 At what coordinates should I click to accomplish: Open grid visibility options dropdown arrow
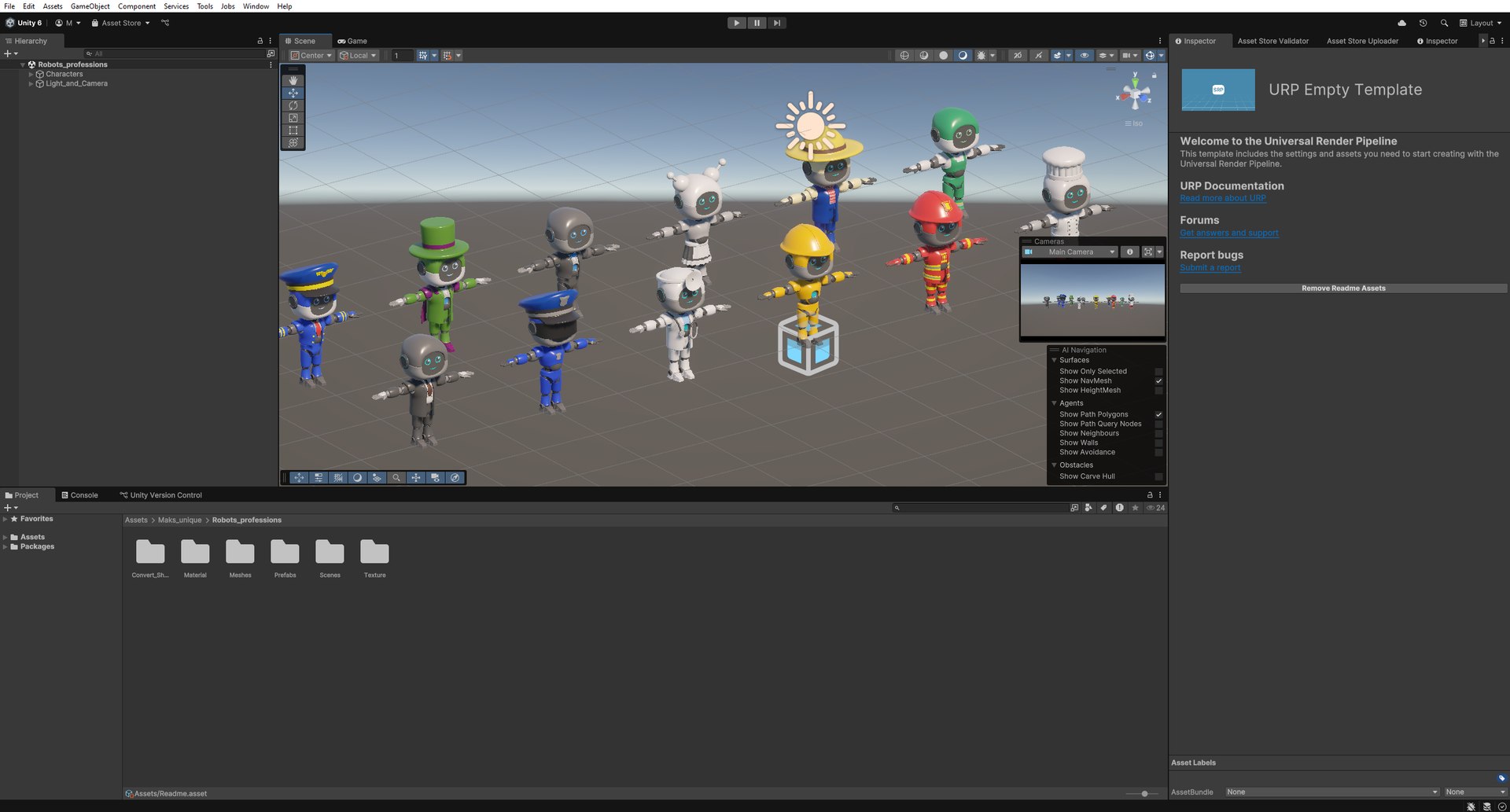[x=434, y=55]
